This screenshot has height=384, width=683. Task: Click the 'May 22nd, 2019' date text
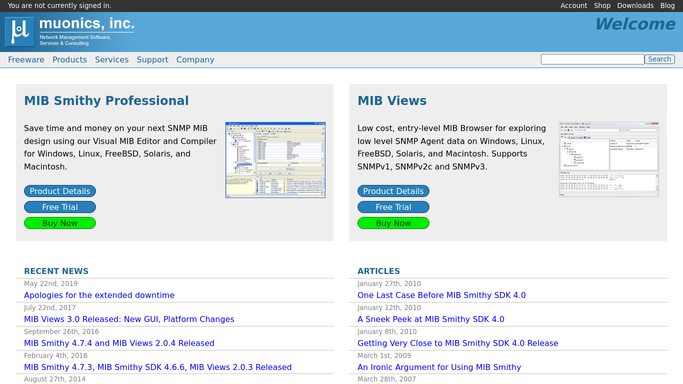click(51, 283)
